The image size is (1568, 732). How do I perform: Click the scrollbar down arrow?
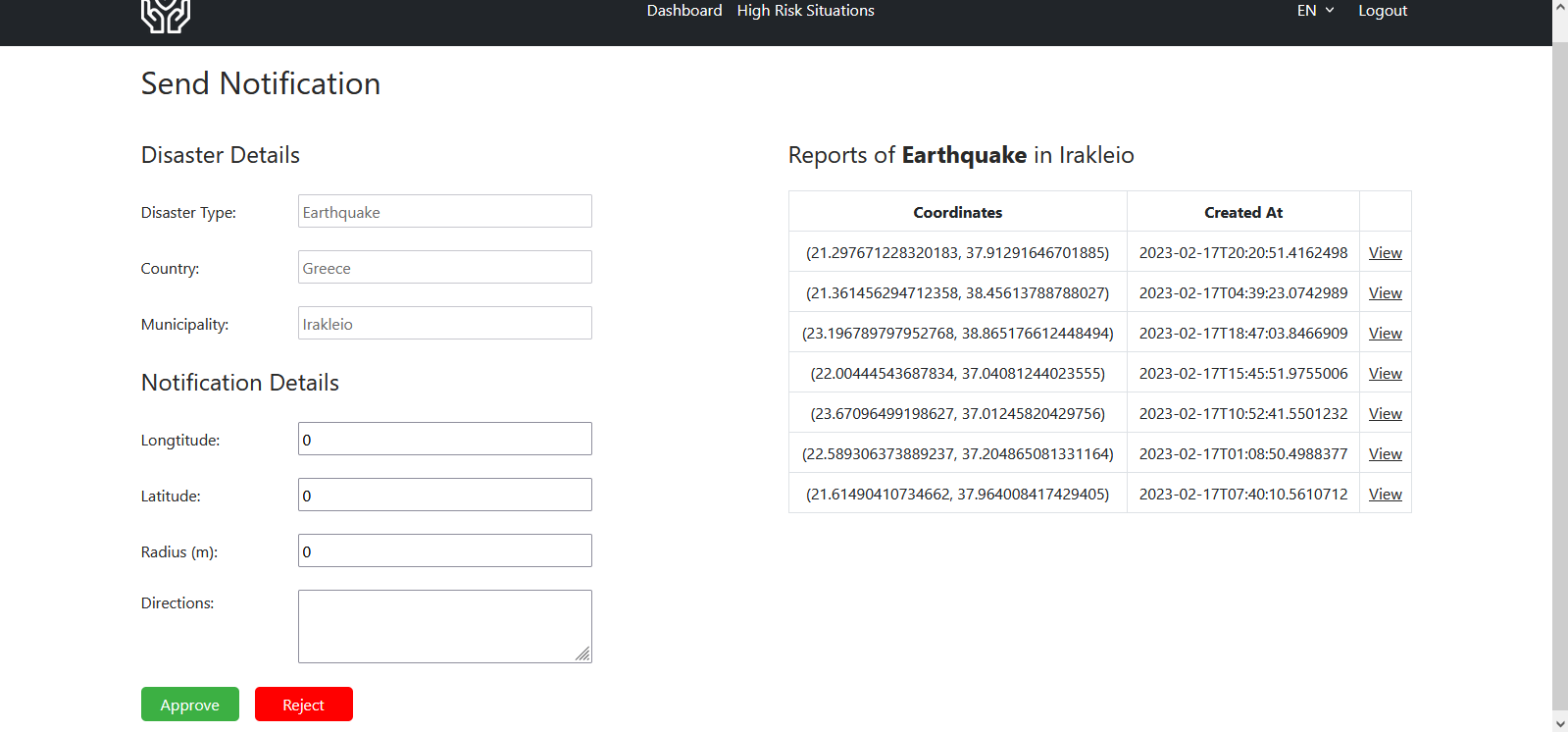pyautogui.click(x=1559, y=724)
